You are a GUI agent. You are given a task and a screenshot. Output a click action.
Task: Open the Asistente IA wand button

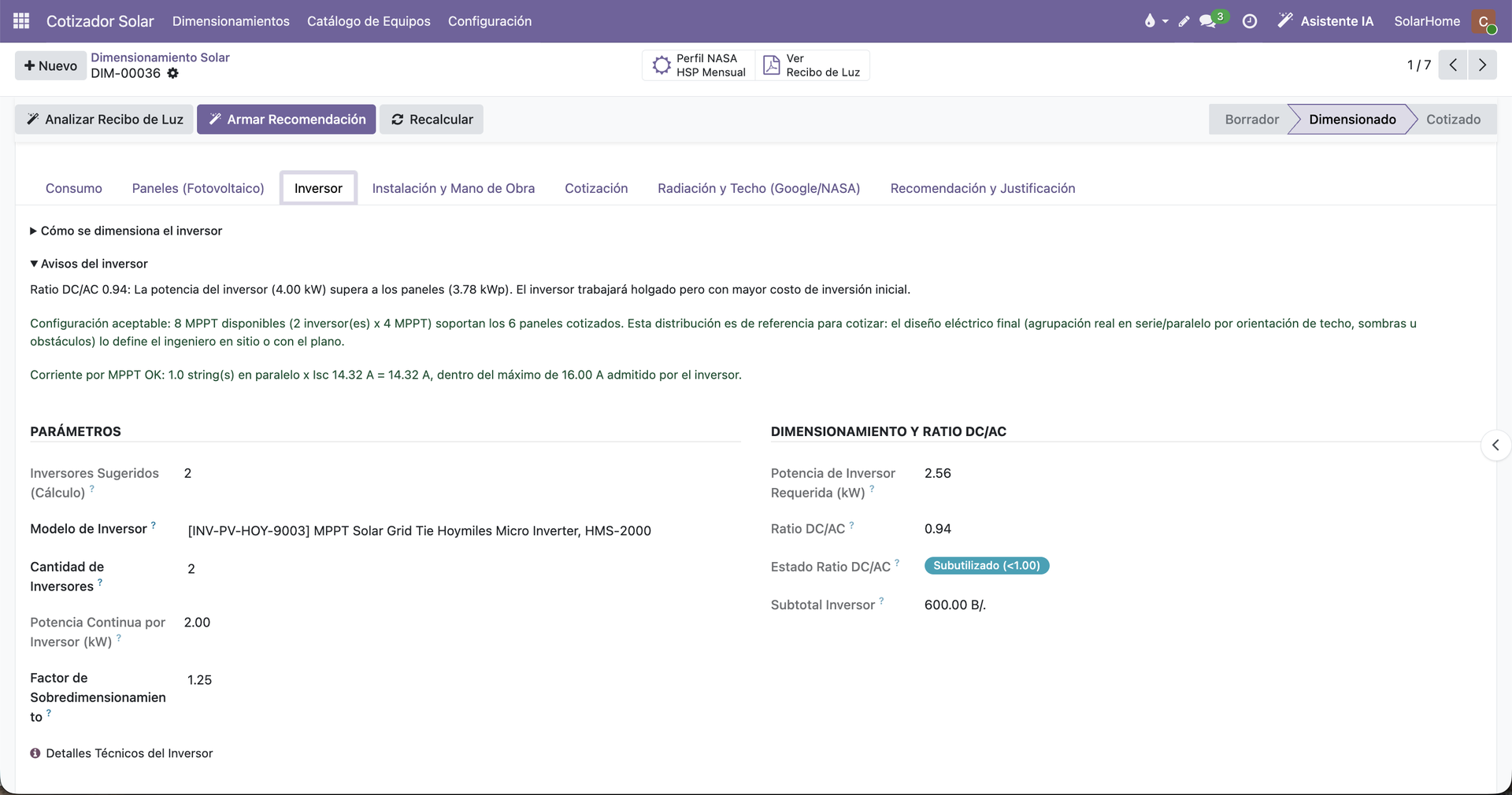coord(1325,21)
